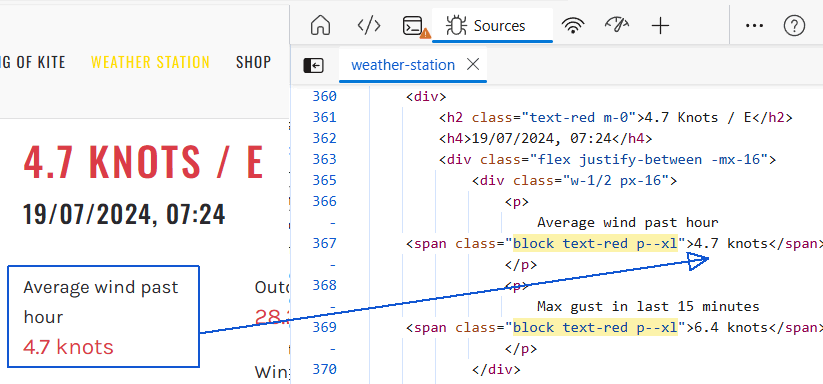Click the opening <div> on line 360
823x384 pixels.
tap(426, 97)
